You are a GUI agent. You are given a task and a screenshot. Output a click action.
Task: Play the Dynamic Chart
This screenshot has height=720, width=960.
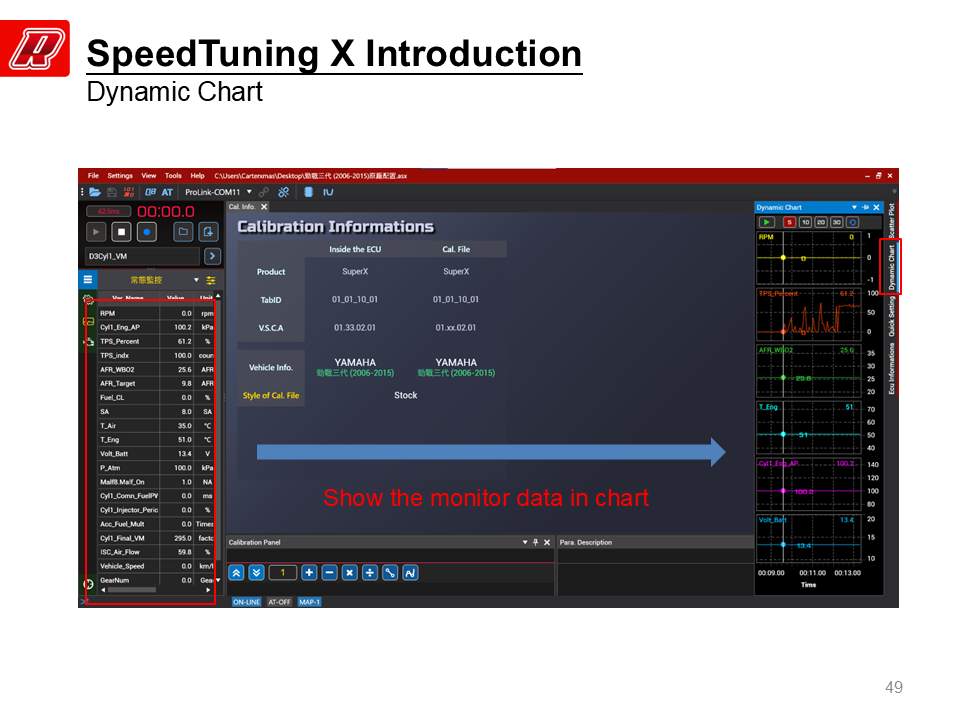point(767,222)
